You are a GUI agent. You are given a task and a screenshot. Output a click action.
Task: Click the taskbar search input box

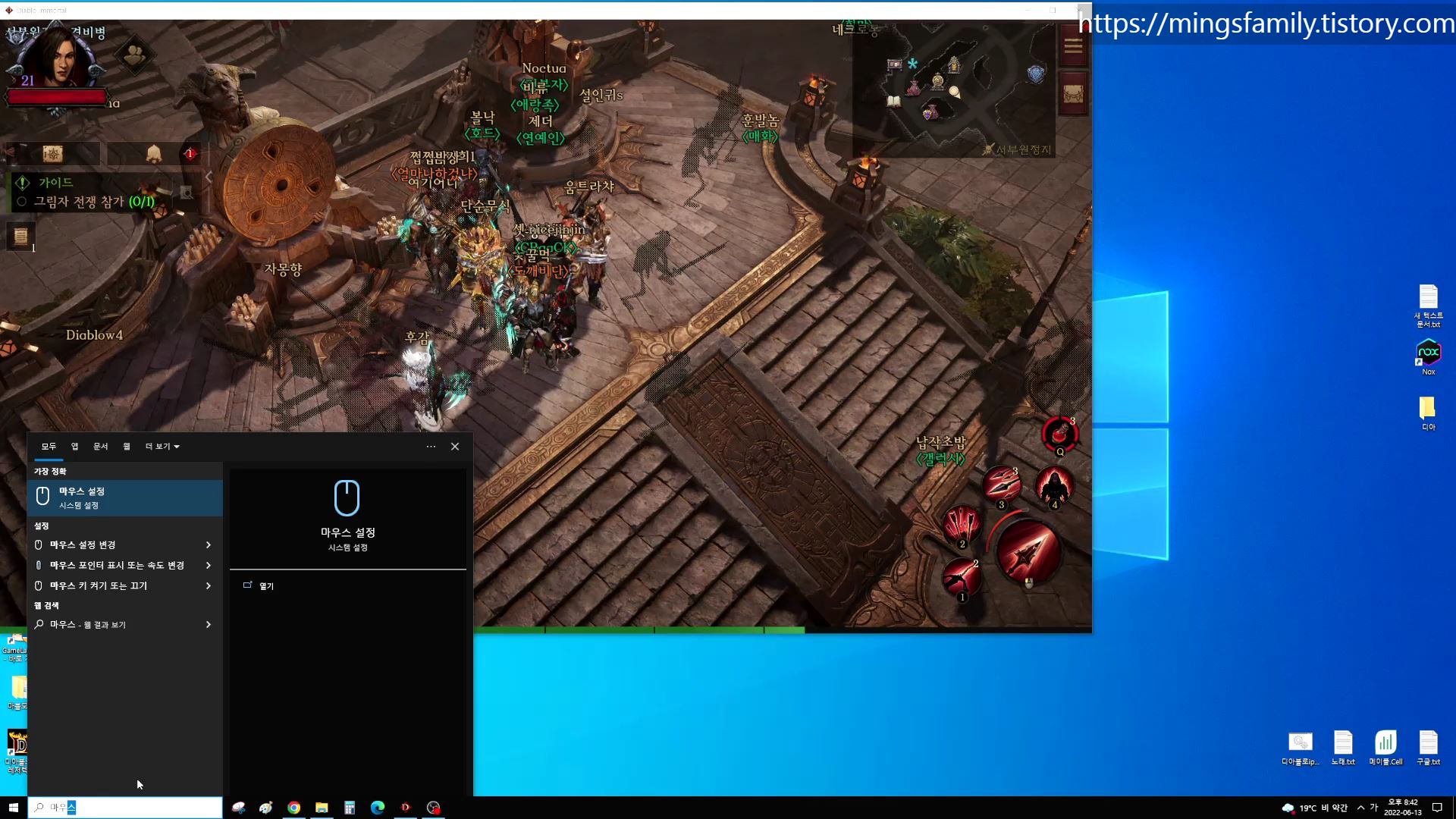pos(125,808)
